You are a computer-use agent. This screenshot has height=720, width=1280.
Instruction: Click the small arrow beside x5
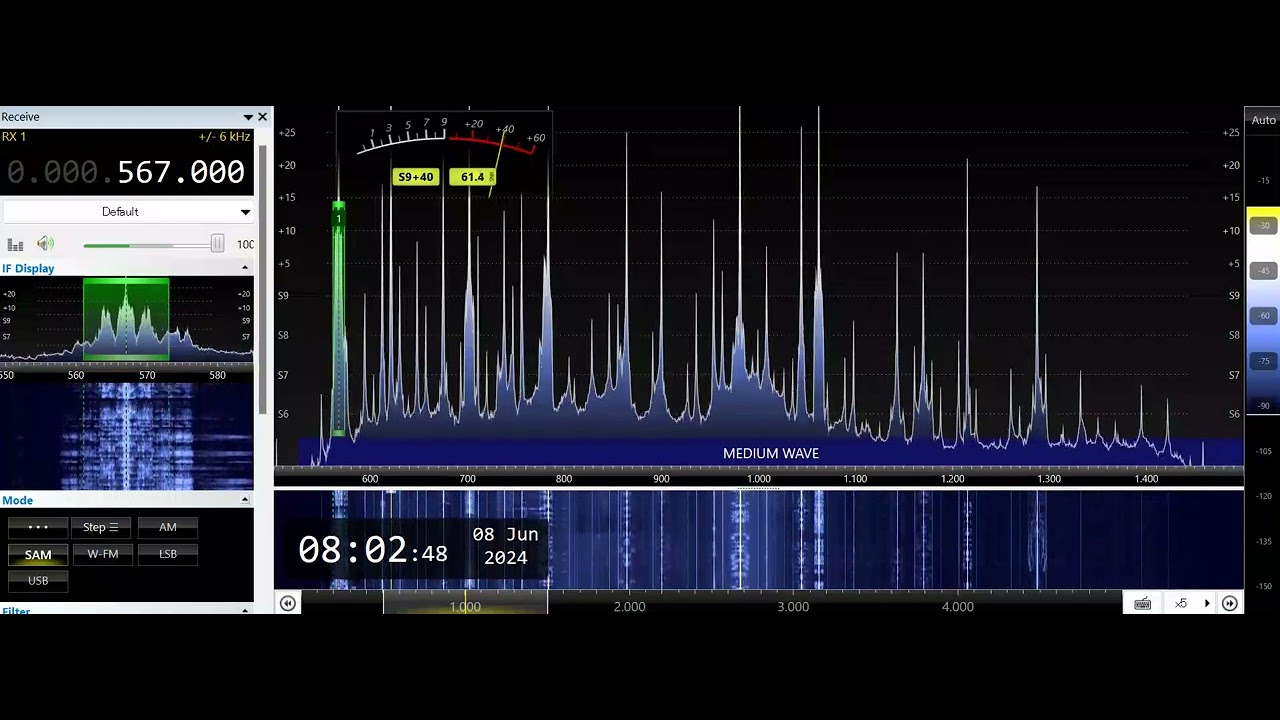tap(1207, 603)
